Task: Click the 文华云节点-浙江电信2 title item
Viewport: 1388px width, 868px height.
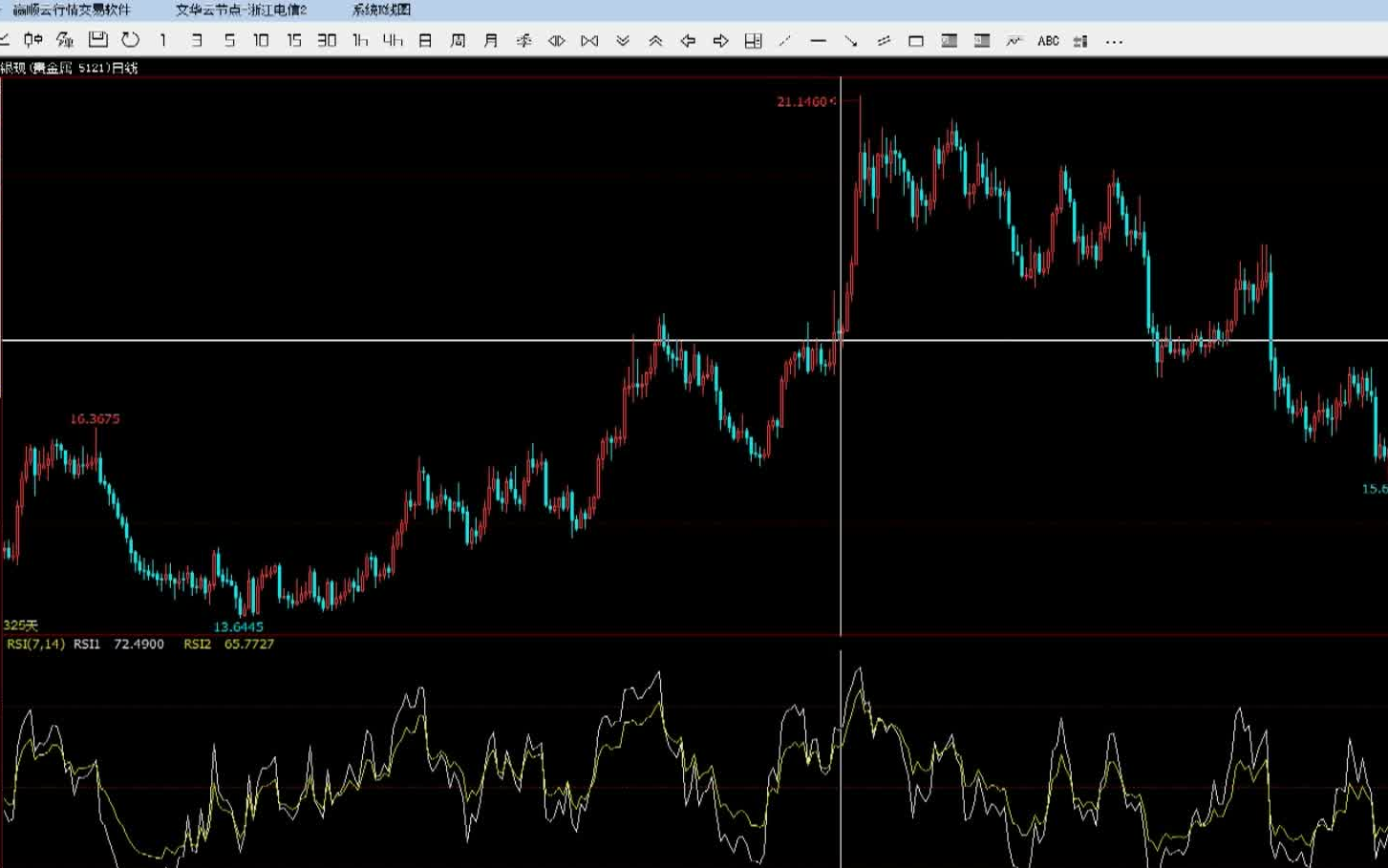Action: [x=241, y=10]
